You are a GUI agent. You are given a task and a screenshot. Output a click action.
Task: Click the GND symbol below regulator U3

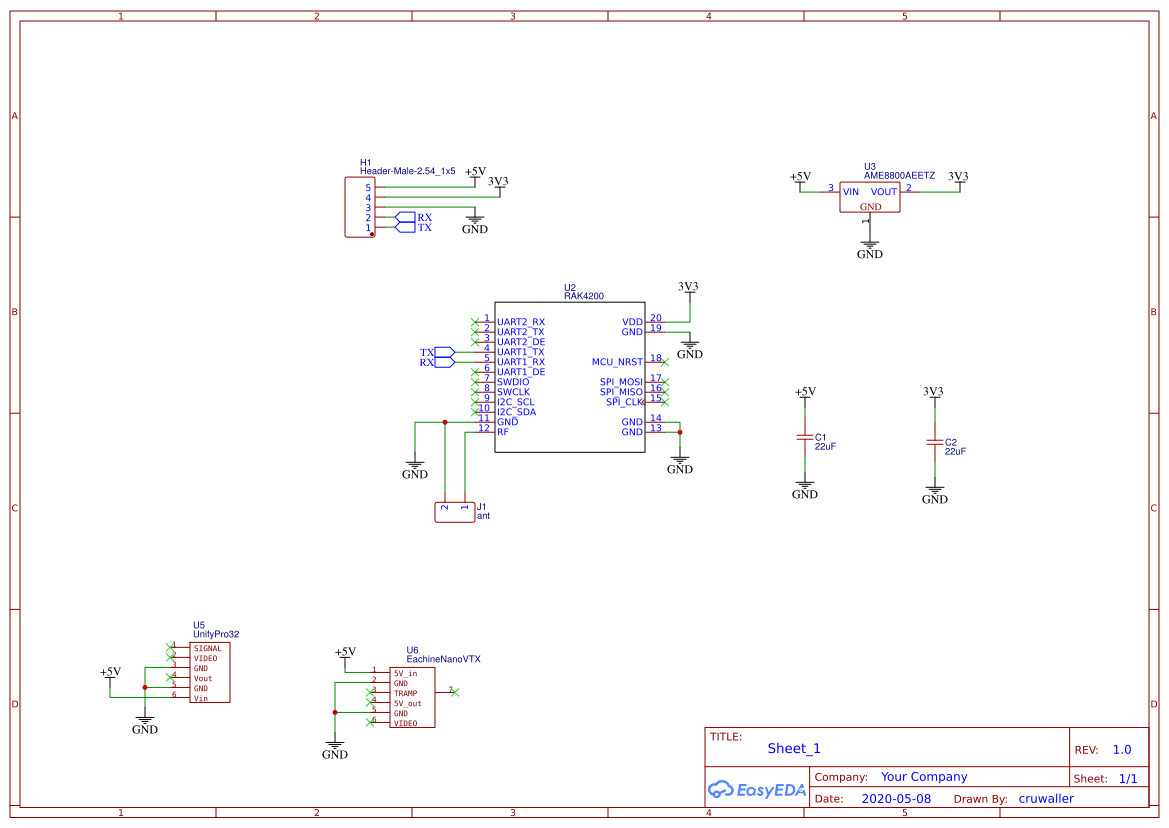(x=868, y=245)
